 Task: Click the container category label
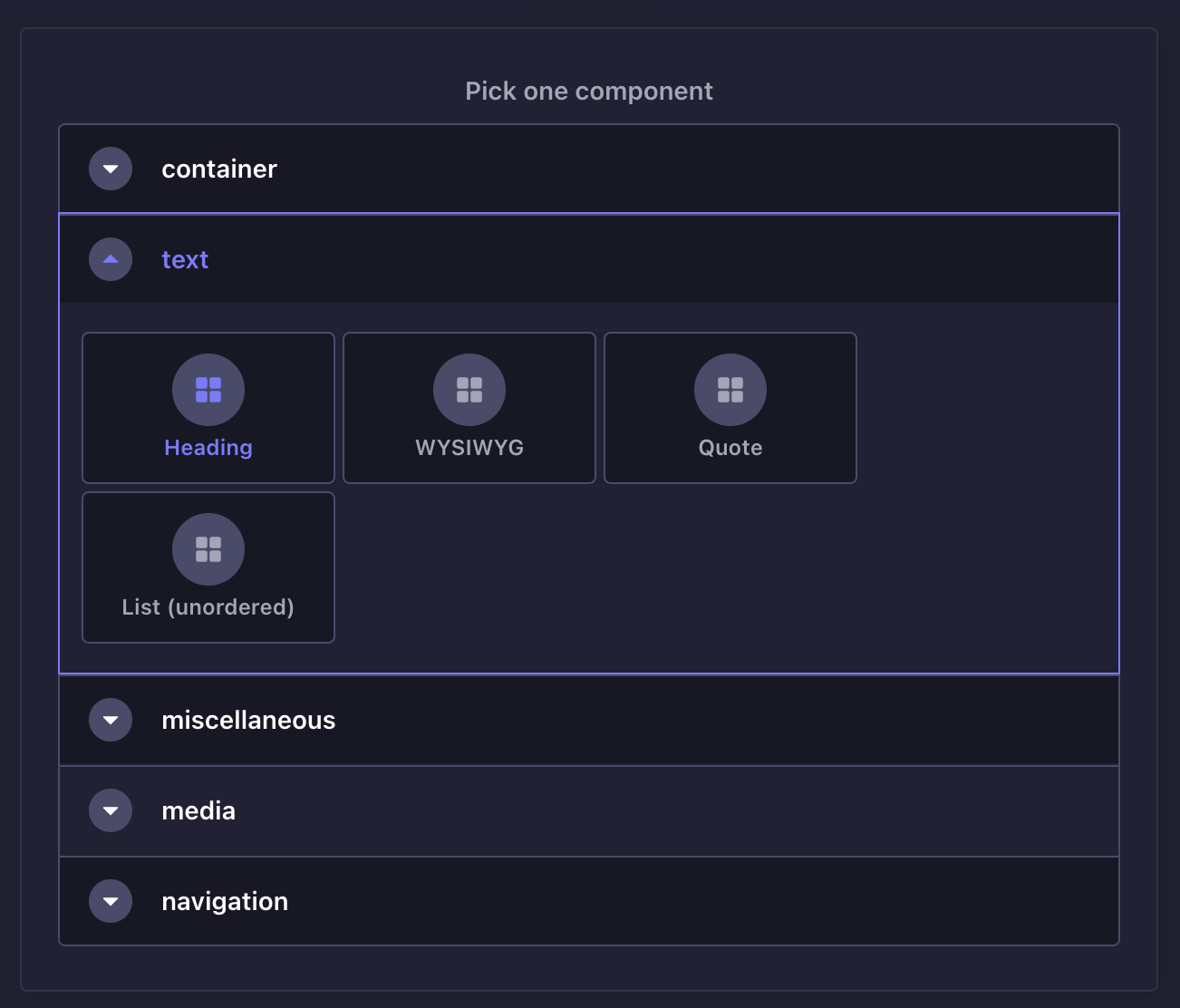pyautogui.click(x=219, y=169)
